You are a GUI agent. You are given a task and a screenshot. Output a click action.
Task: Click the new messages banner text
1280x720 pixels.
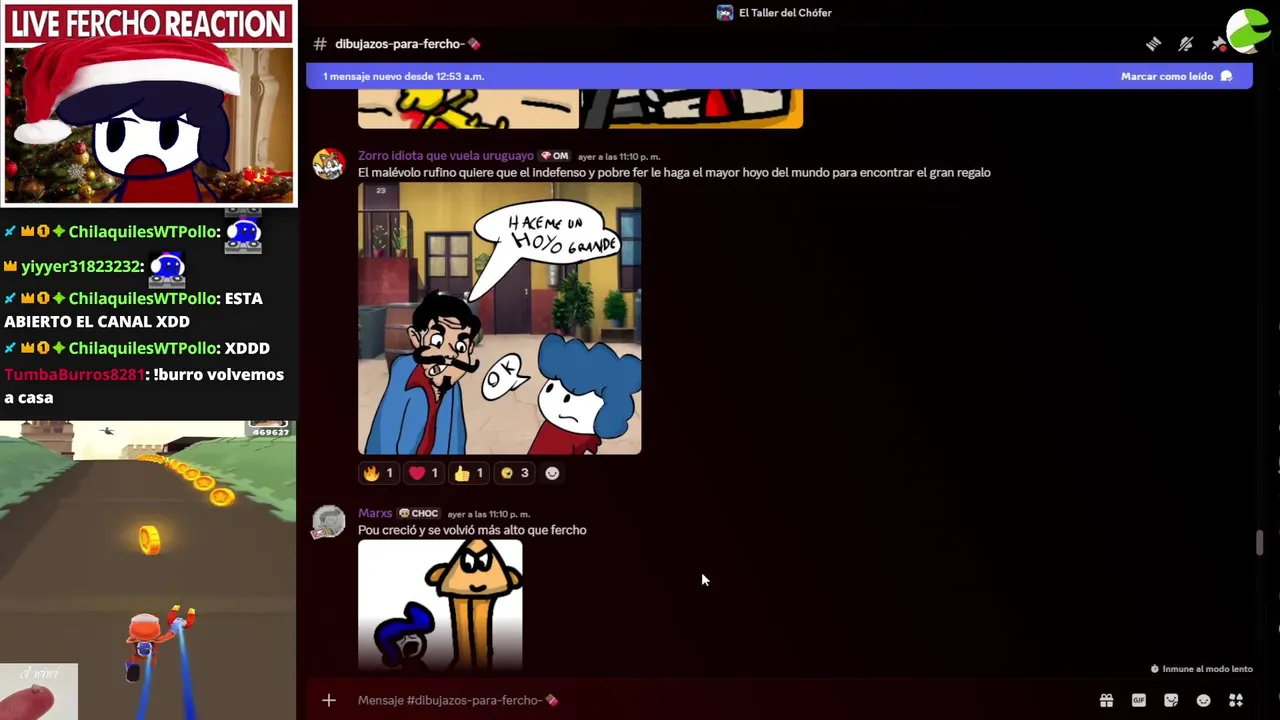(x=403, y=76)
